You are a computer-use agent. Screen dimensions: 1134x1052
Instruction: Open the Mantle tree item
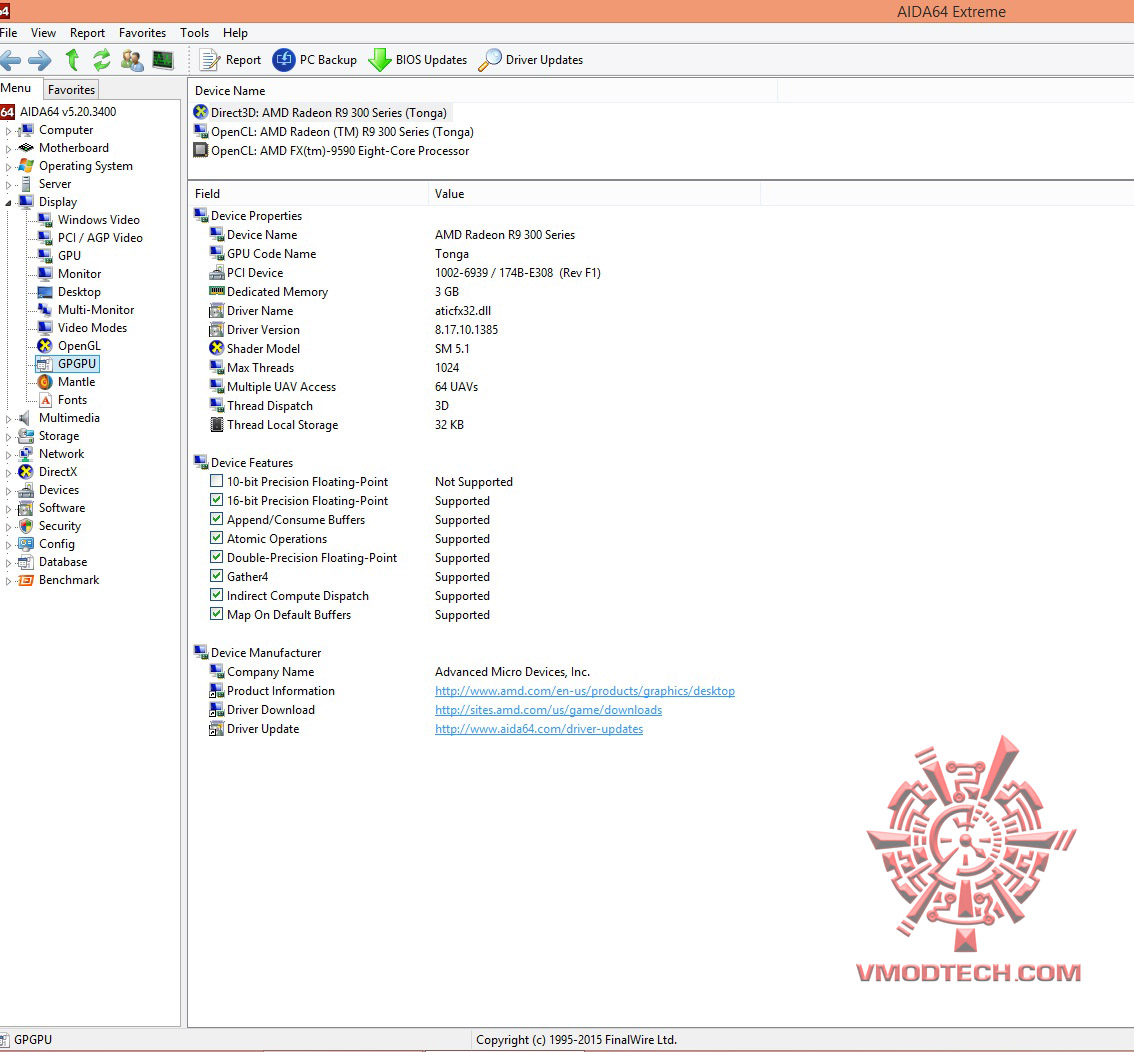pos(77,382)
